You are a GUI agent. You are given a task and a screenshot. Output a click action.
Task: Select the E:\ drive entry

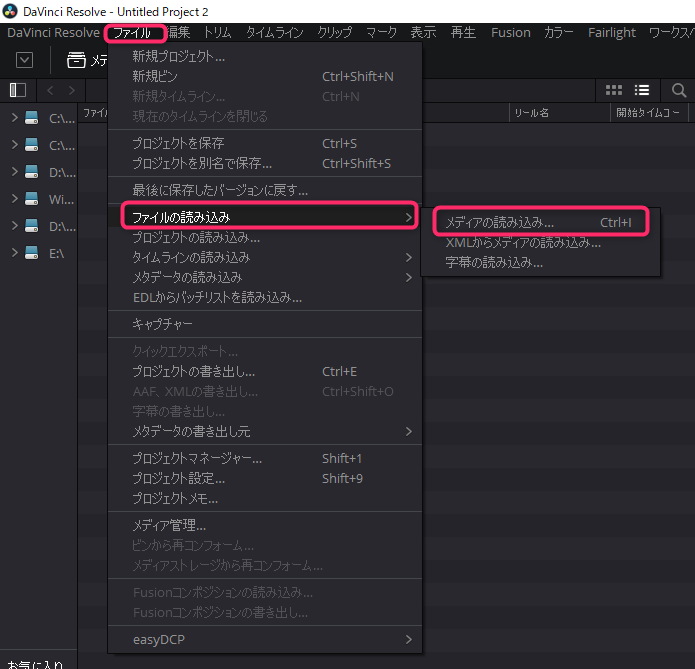coord(44,253)
